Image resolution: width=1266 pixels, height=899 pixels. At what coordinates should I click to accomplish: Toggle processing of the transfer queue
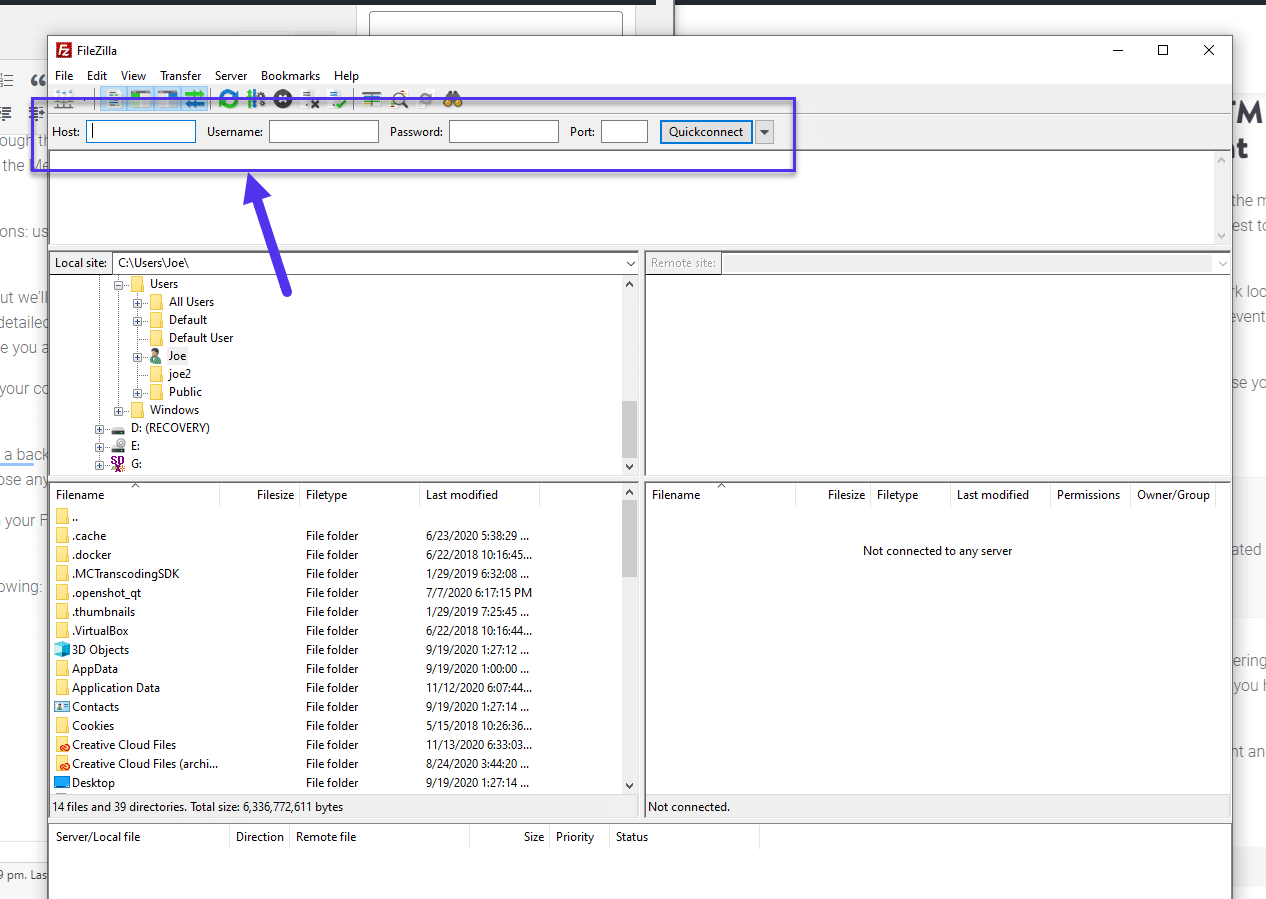coord(255,99)
